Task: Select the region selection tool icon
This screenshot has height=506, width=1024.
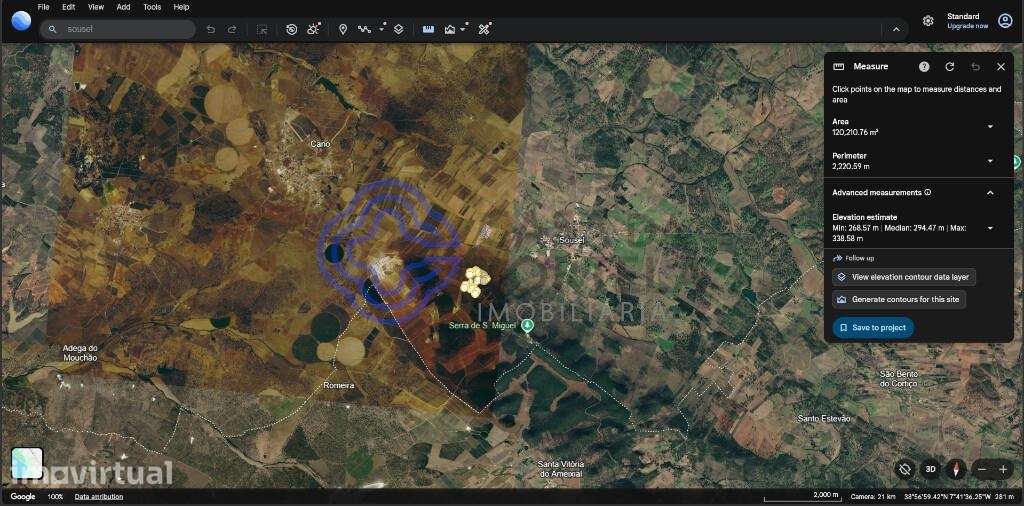Action: click(x=262, y=29)
